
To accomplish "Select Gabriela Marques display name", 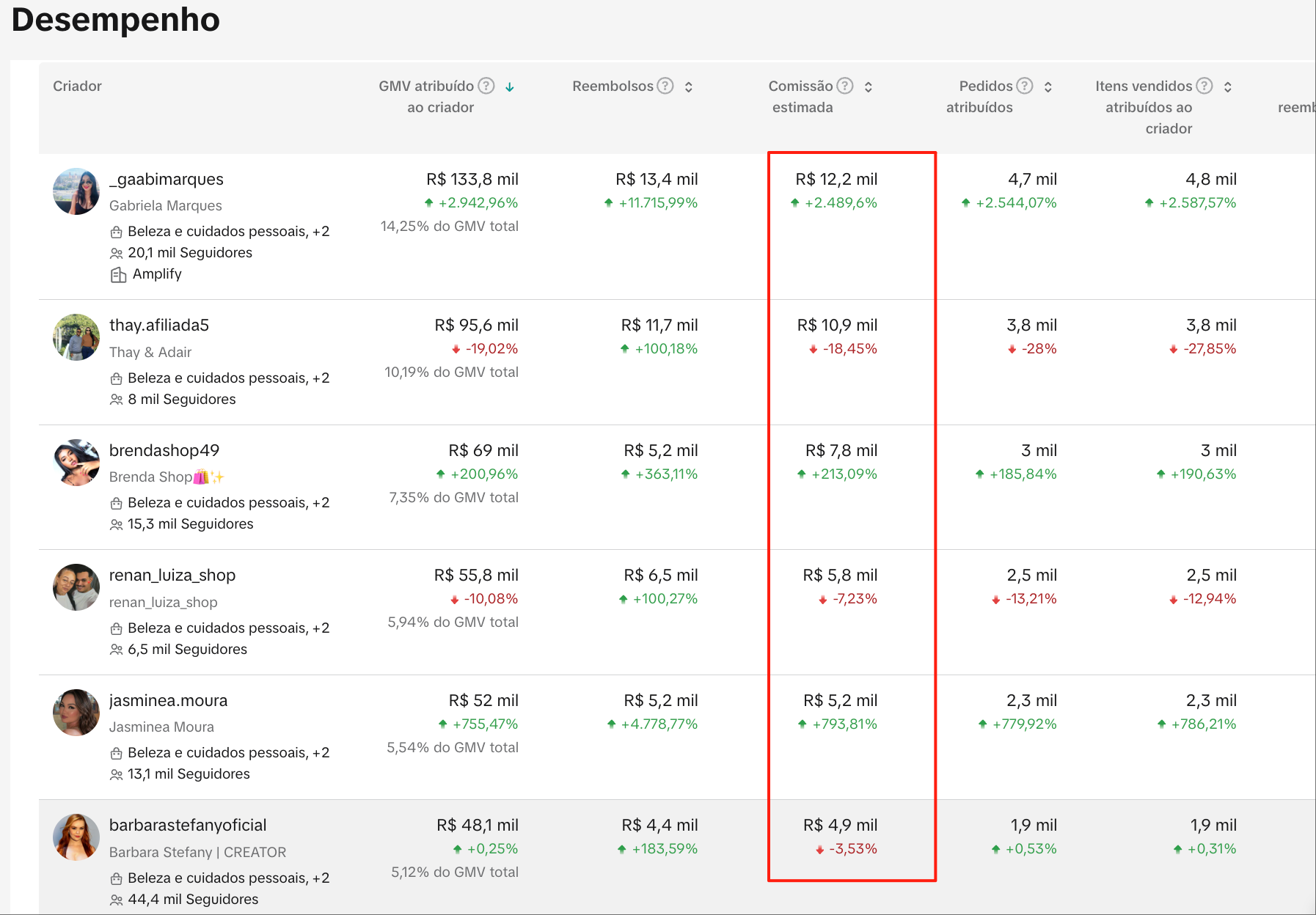I will point(166,206).
